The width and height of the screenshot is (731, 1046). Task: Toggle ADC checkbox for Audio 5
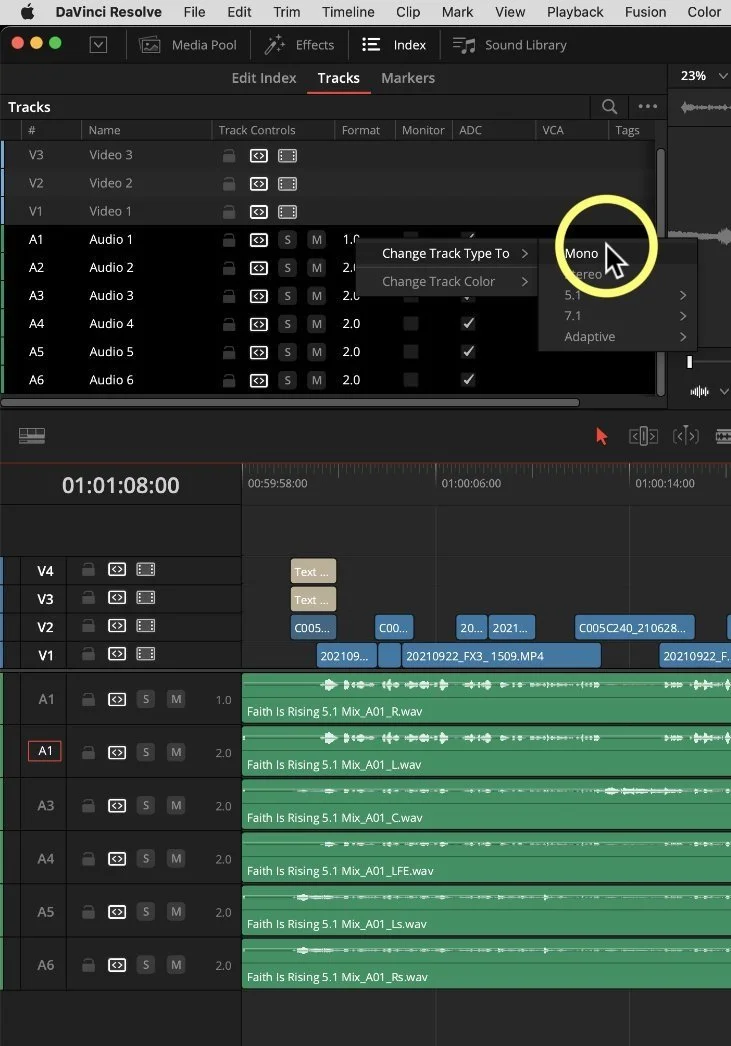[x=468, y=352]
